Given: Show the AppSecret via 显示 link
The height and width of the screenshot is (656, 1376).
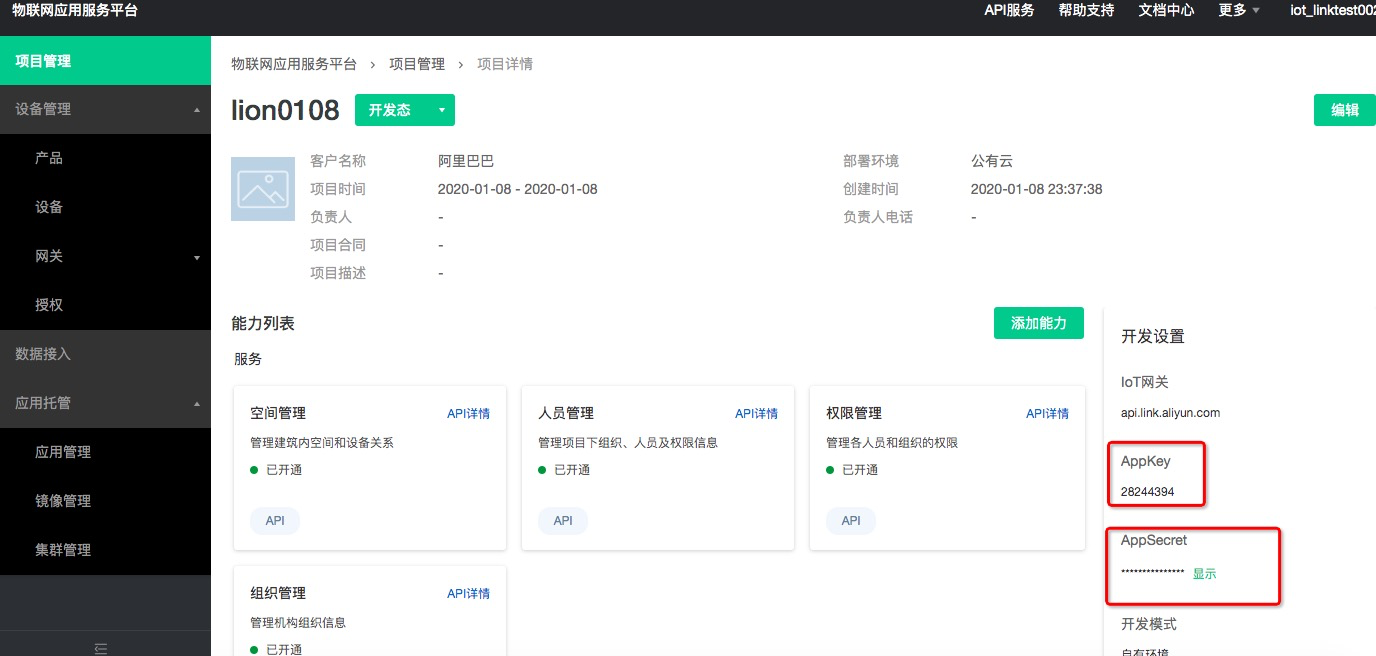Looking at the screenshot, I should click(1204, 574).
